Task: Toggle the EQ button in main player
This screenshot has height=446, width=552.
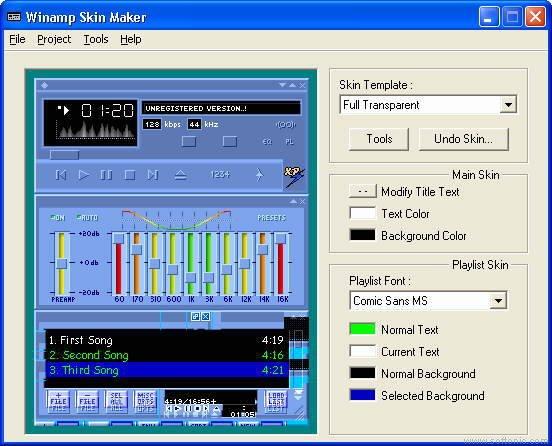Action: click(268, 142)
